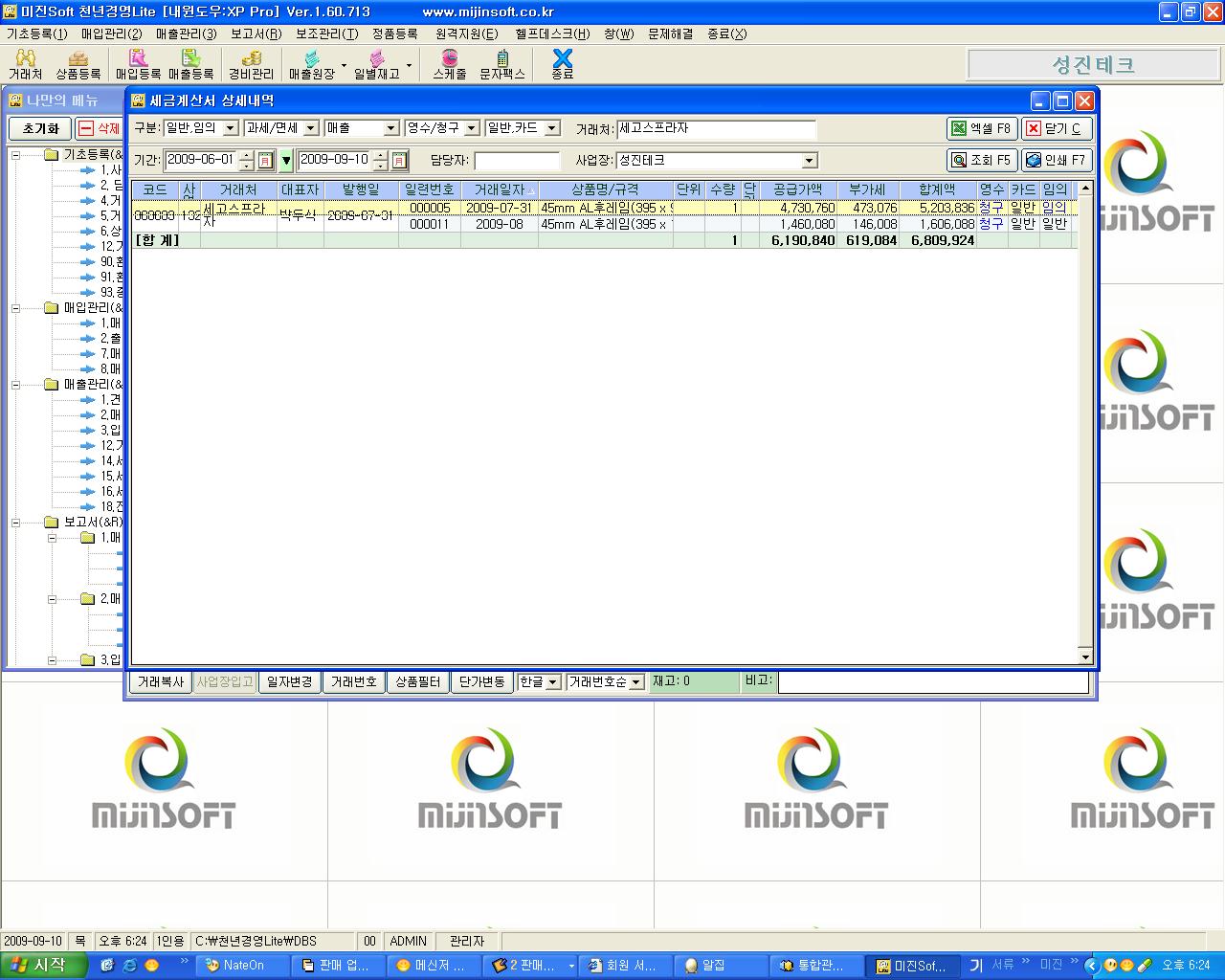The width and height of the screenshot is (1225, 980).
Task: Open the 기초등록(1) menu
Action: coord(37,33)
